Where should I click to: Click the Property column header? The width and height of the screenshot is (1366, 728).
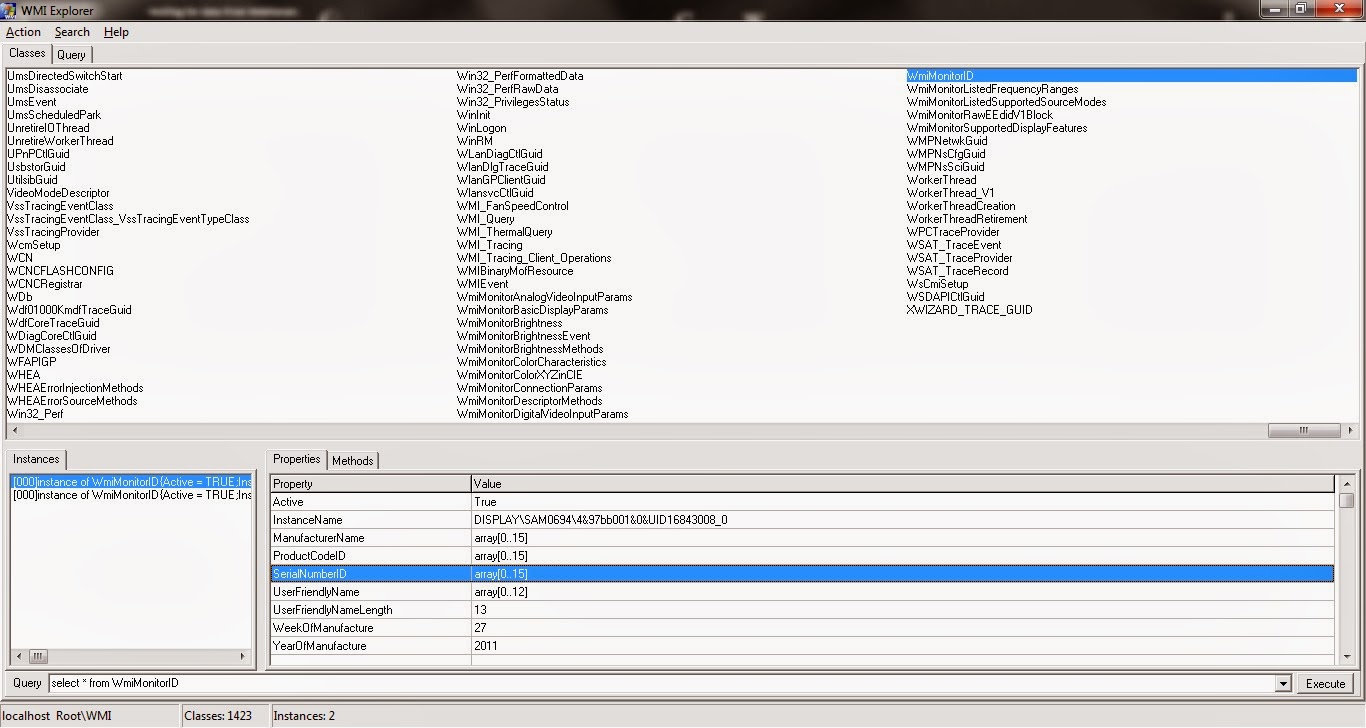[370, 484]
